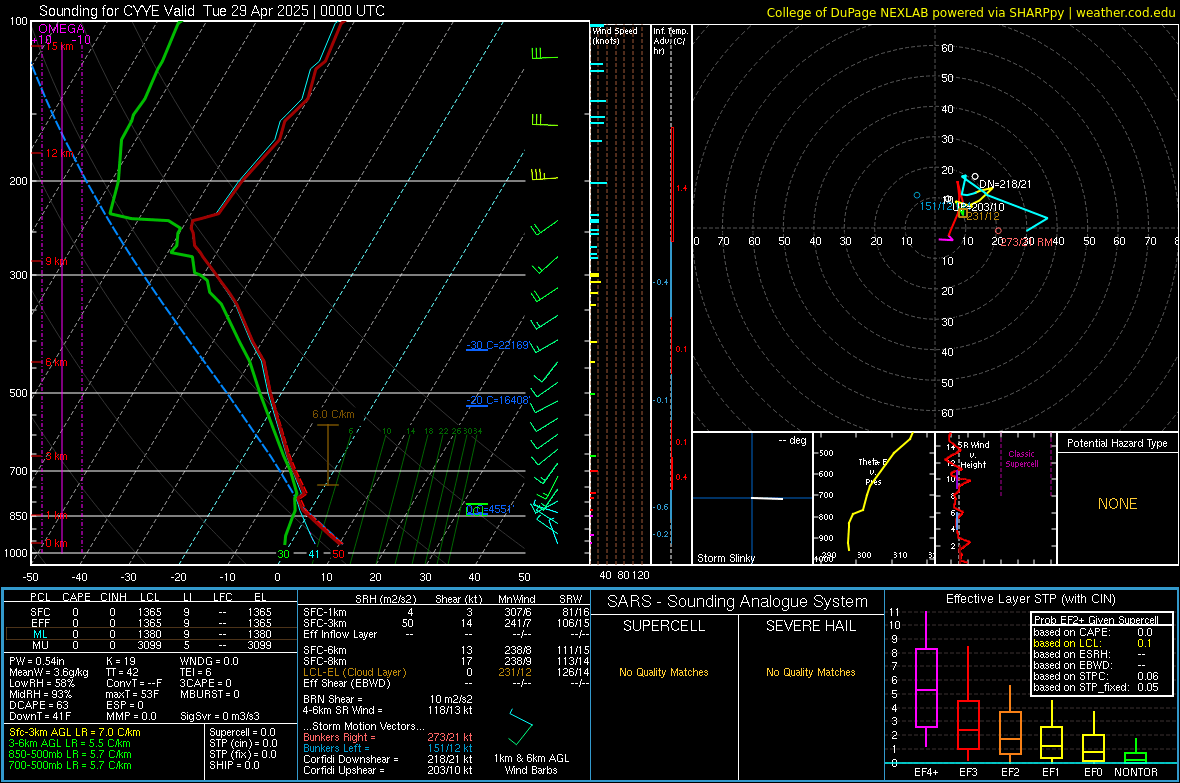Click 'SARS - Sounding Analogue System' heading
Image resolution: width=1180 pixels, height=783 pixels.
tap(737, 602)
